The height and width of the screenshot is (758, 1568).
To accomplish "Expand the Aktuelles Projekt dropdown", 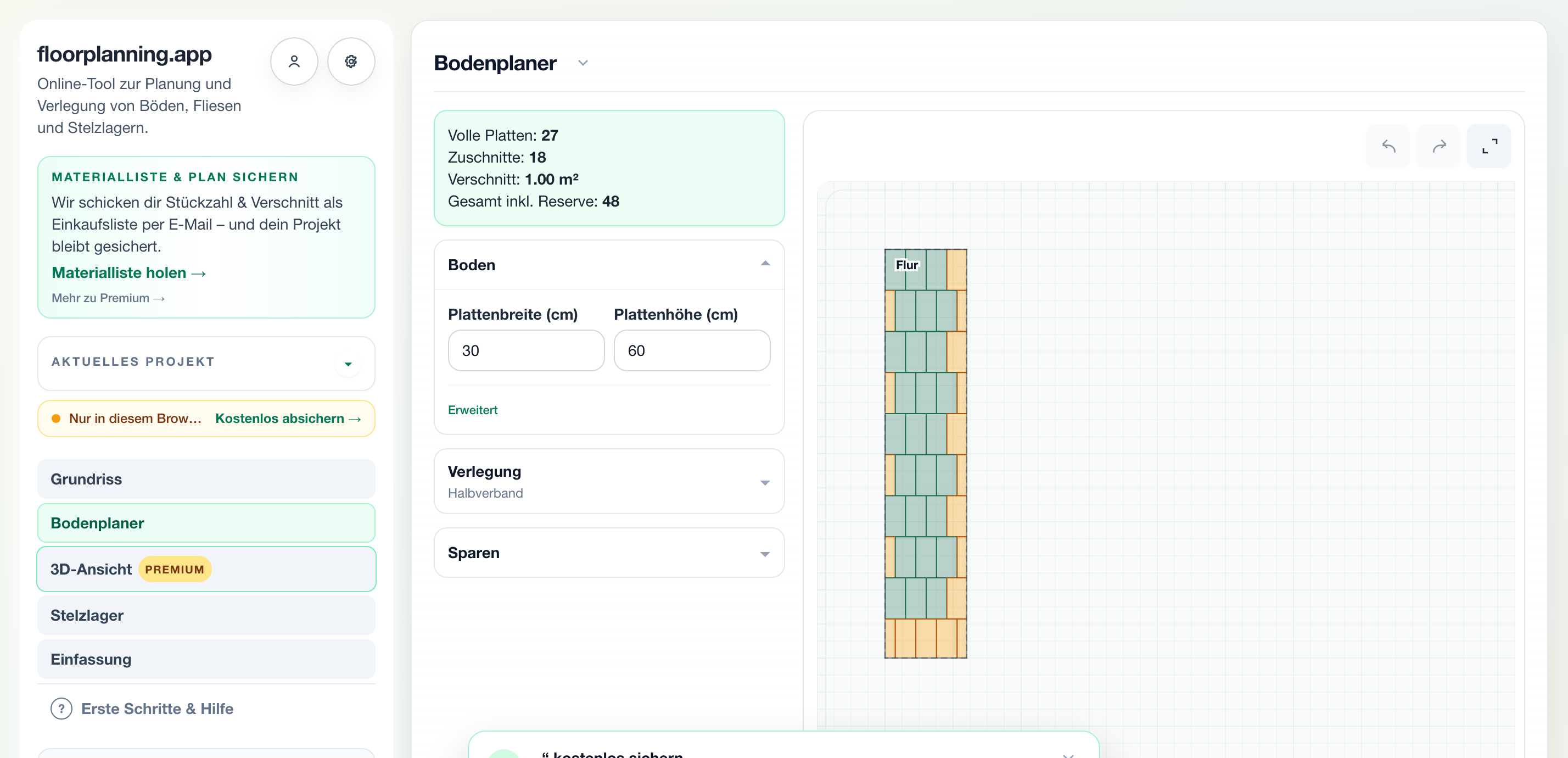I will coord(348,364).
